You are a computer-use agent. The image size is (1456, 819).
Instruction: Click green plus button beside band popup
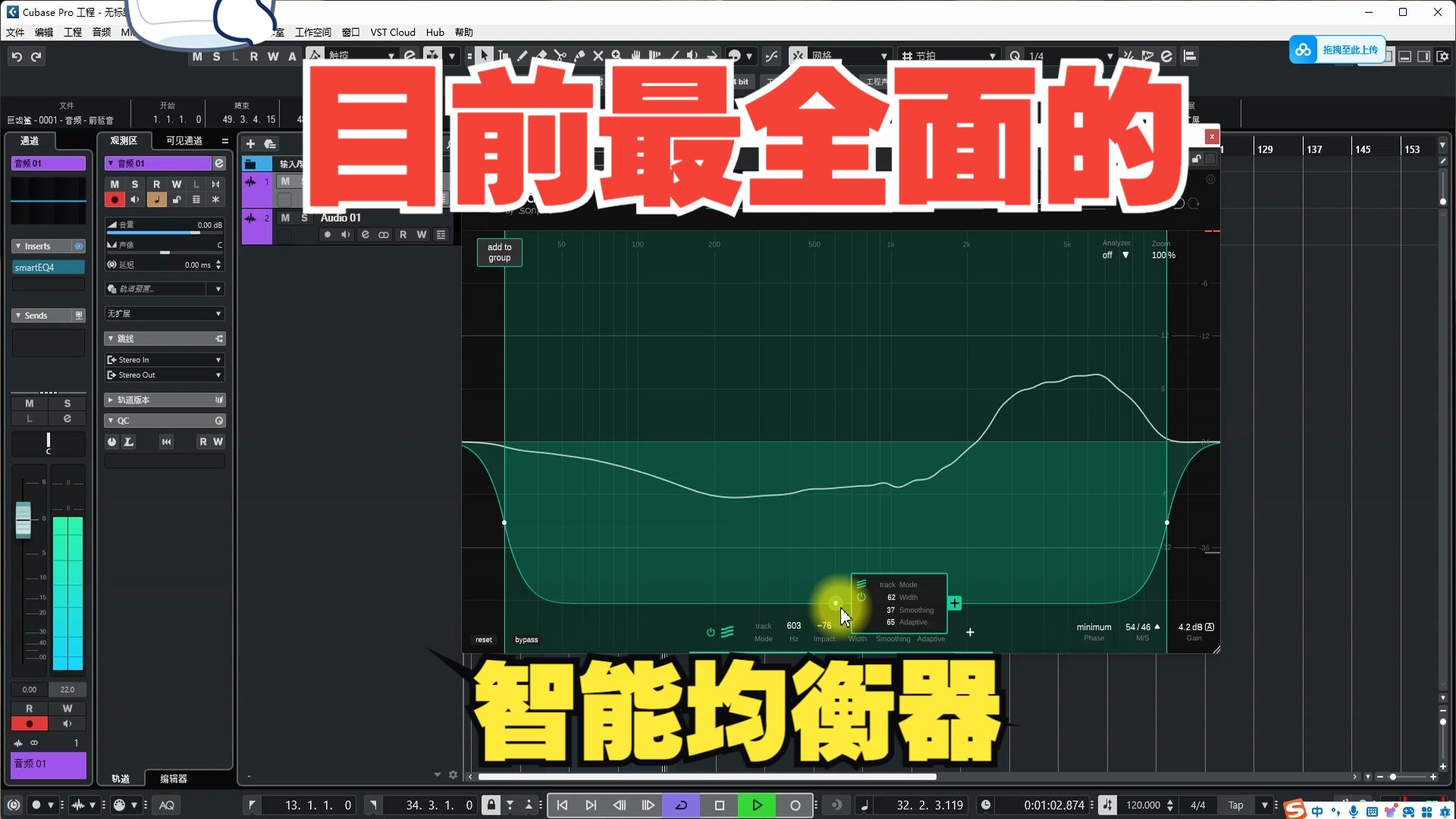pyautogui.click(x=955, y=604)
